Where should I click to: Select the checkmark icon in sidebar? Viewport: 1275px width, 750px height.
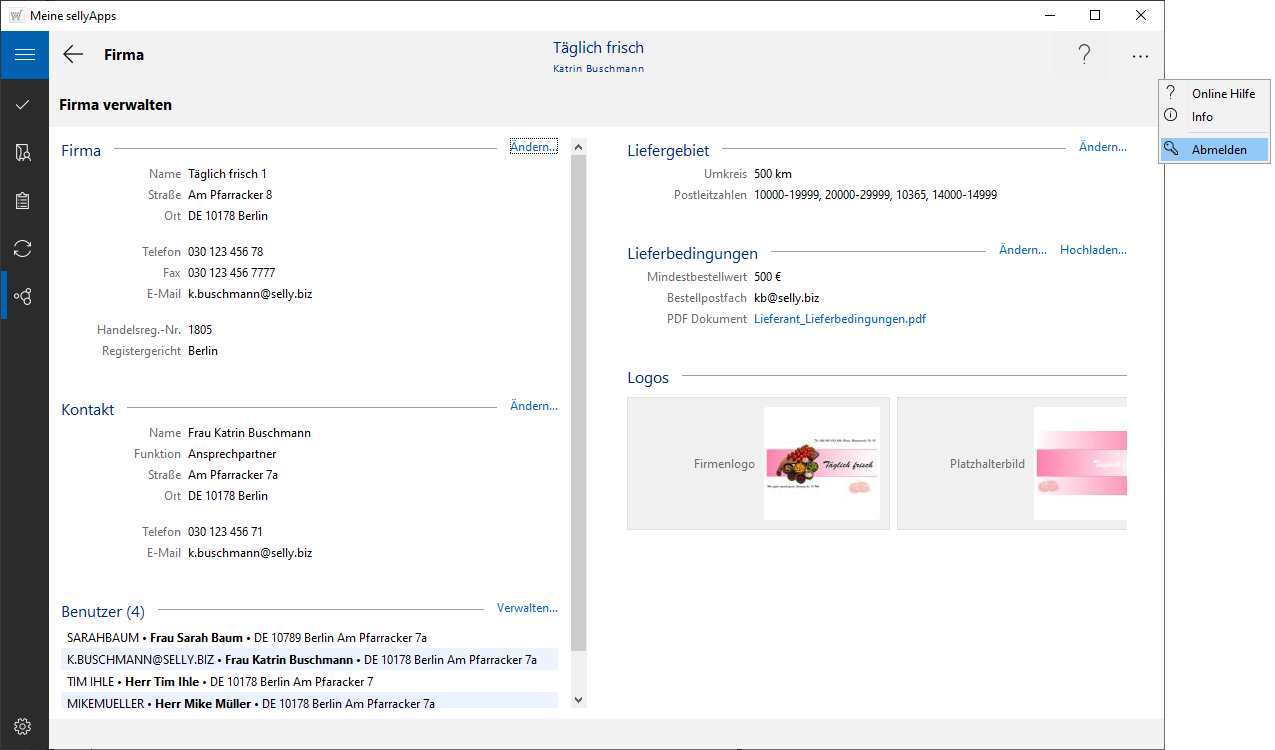24,104
